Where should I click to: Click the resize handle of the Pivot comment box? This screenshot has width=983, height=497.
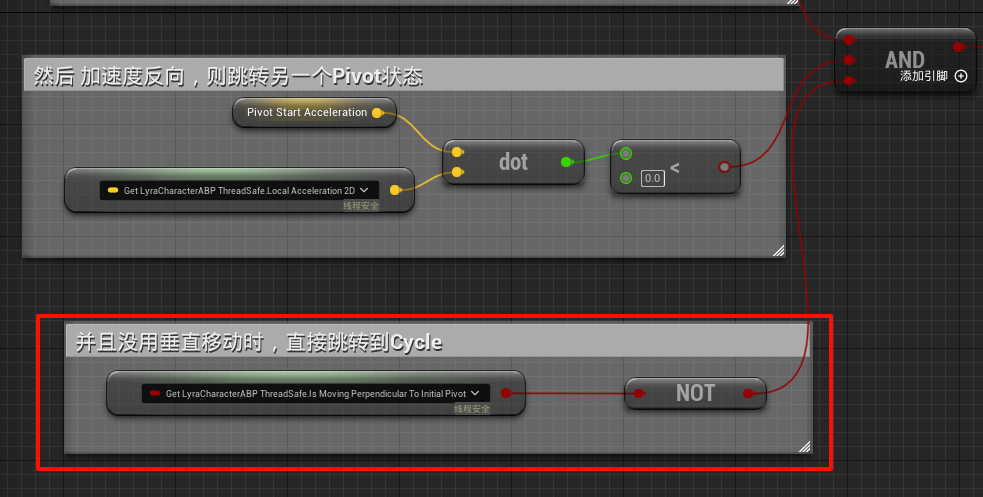[x=779, y=251]
